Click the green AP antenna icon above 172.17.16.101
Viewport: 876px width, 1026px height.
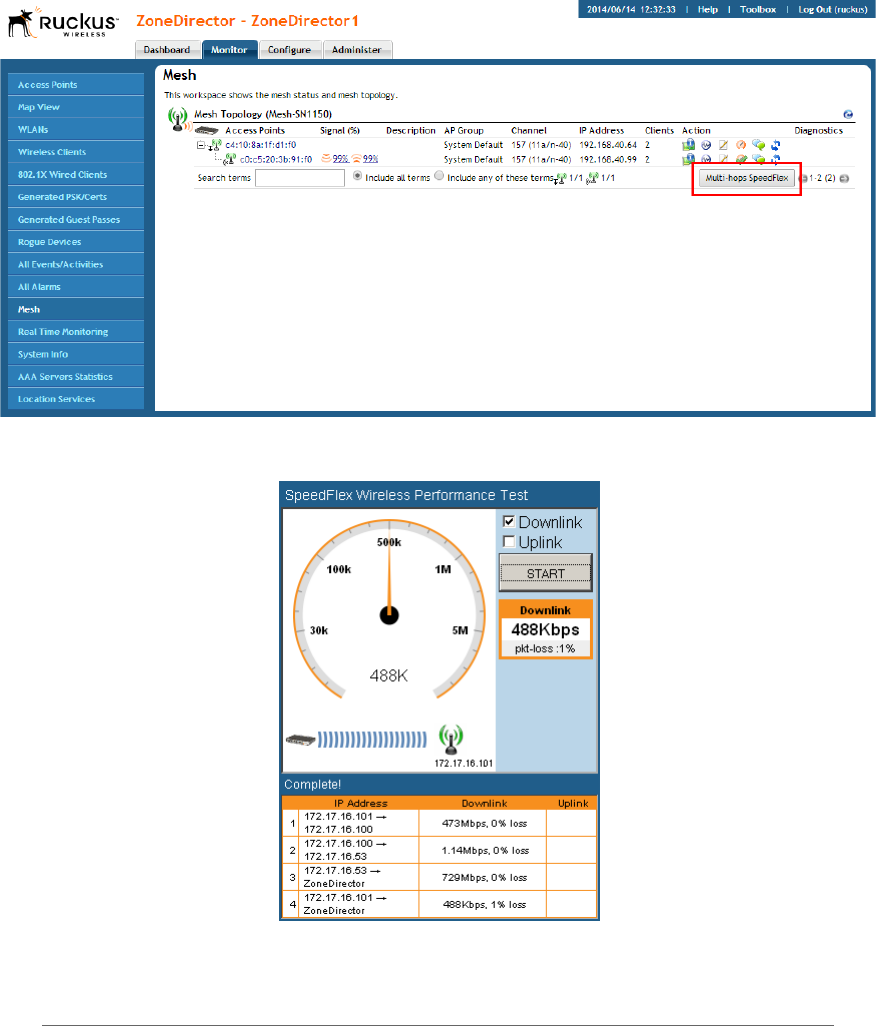tap(451, 739)
